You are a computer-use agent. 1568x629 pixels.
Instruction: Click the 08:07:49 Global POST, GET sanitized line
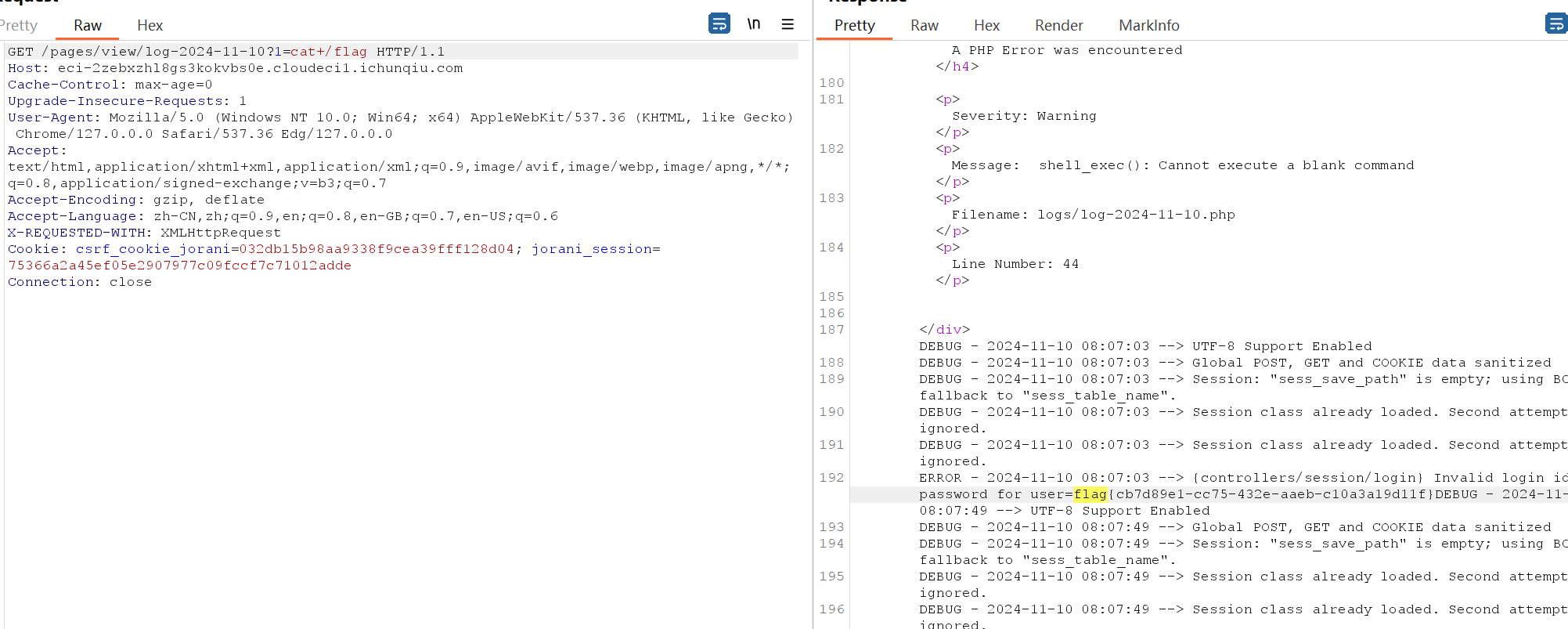(x=1235, y=527)
